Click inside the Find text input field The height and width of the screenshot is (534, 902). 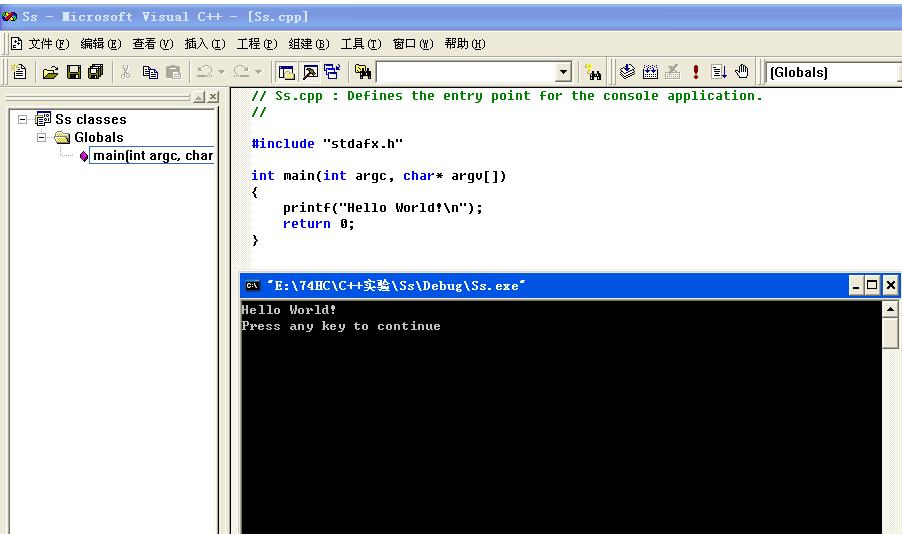click(467, 73)
